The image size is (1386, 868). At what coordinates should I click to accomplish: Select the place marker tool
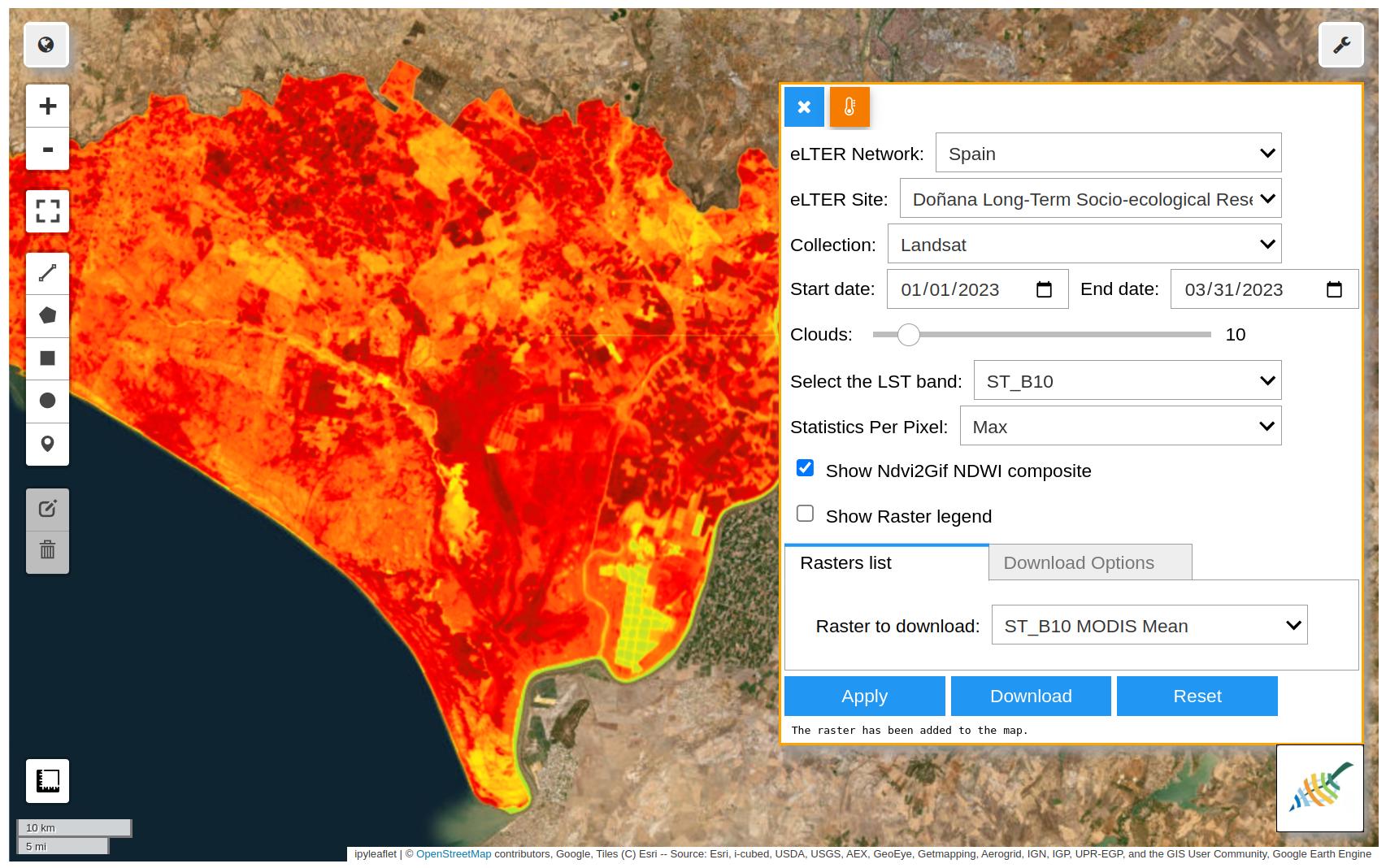47,444
